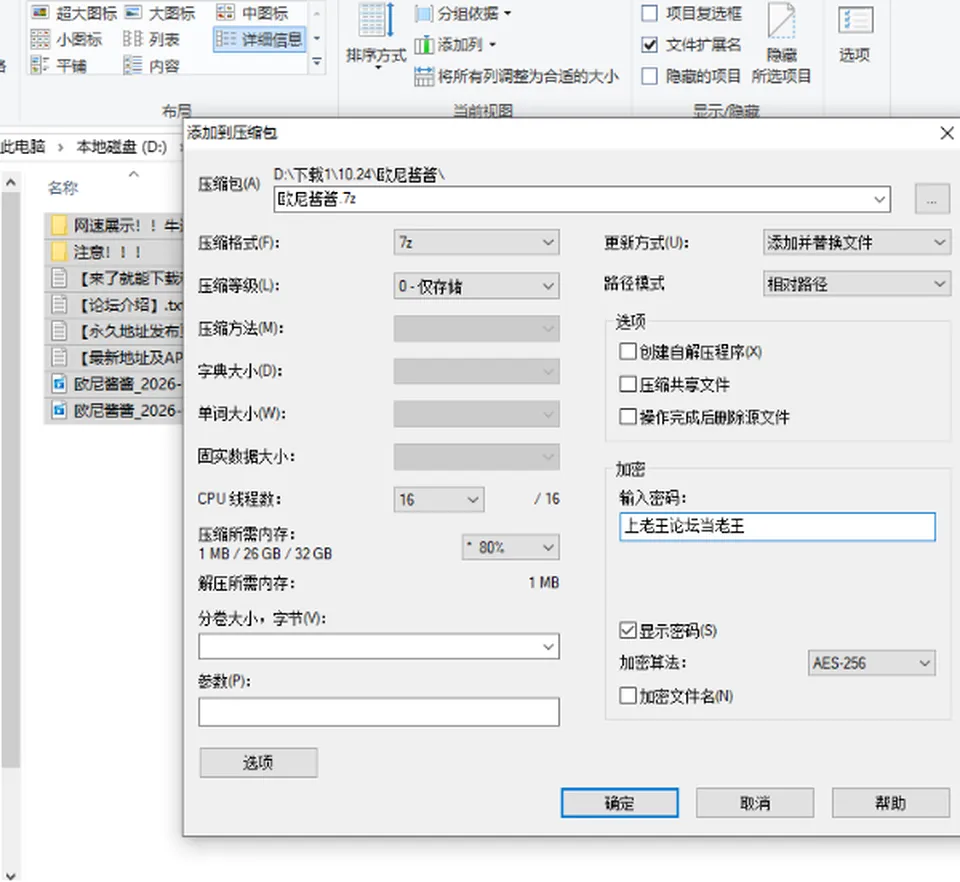960x882 pixels.
Task: Open add columns menu in Explorer ribbon
Action: click(456, 45)
